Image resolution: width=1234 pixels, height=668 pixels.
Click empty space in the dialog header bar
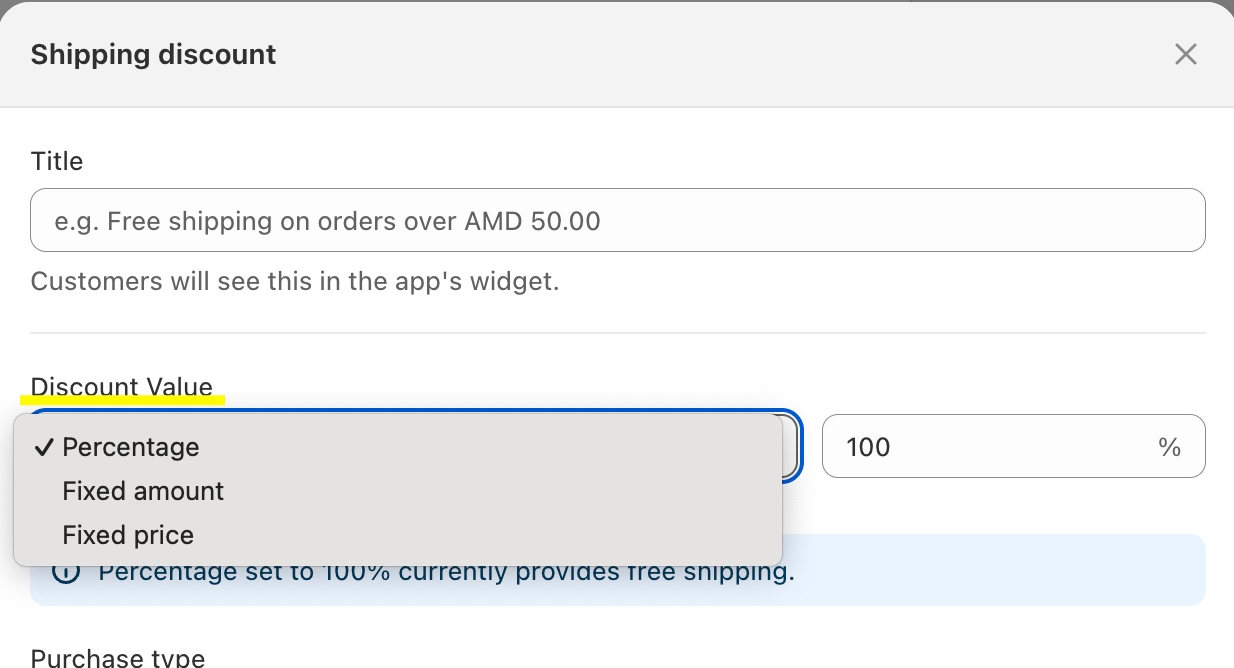(x=700, y=54)
